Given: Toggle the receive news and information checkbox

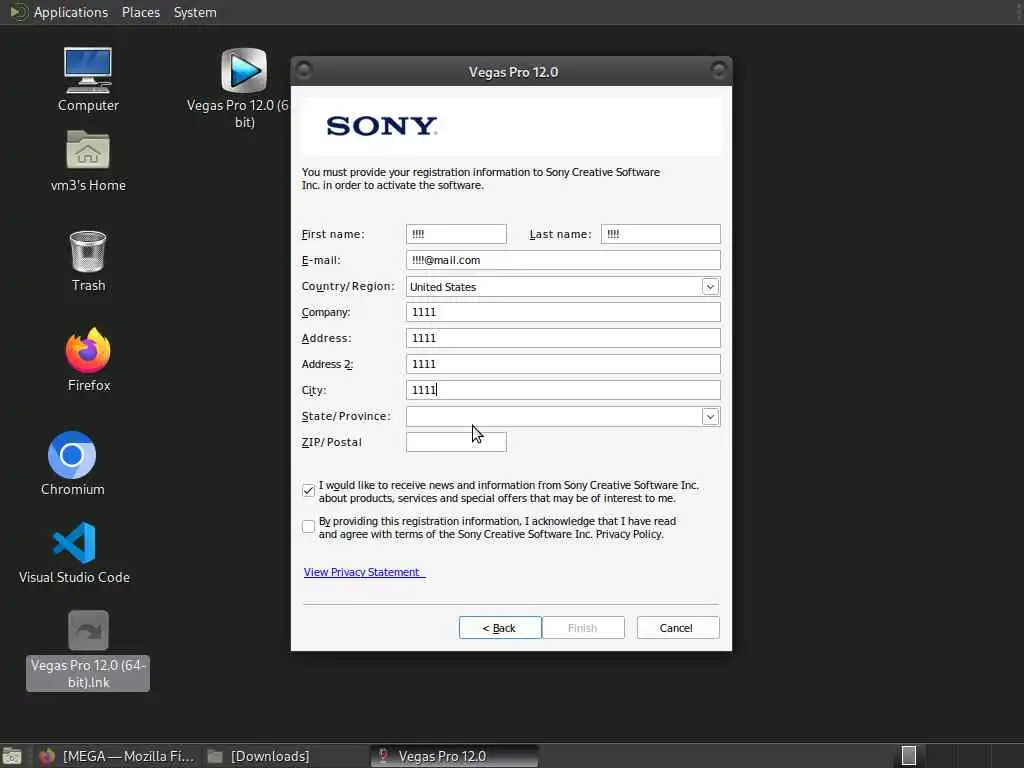Looking at the screenshot, I should coord(308,490).
